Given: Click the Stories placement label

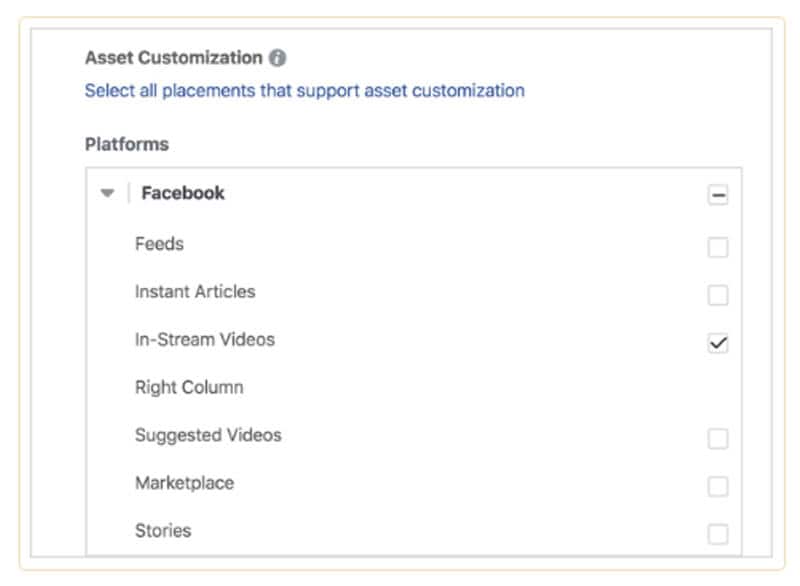Looking at the screenshot, I should point(162,531).
